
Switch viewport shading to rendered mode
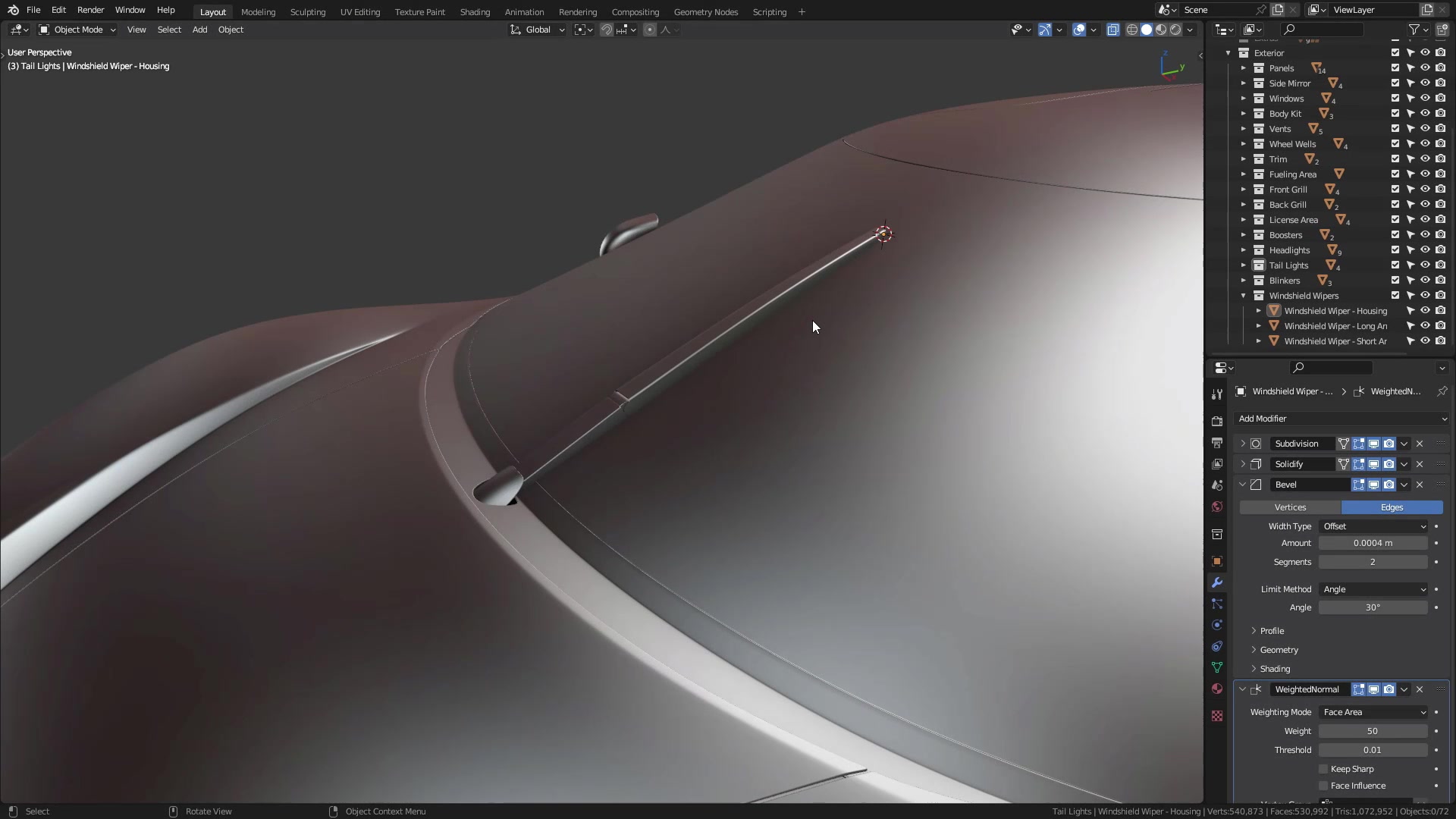coord(1175,30)
